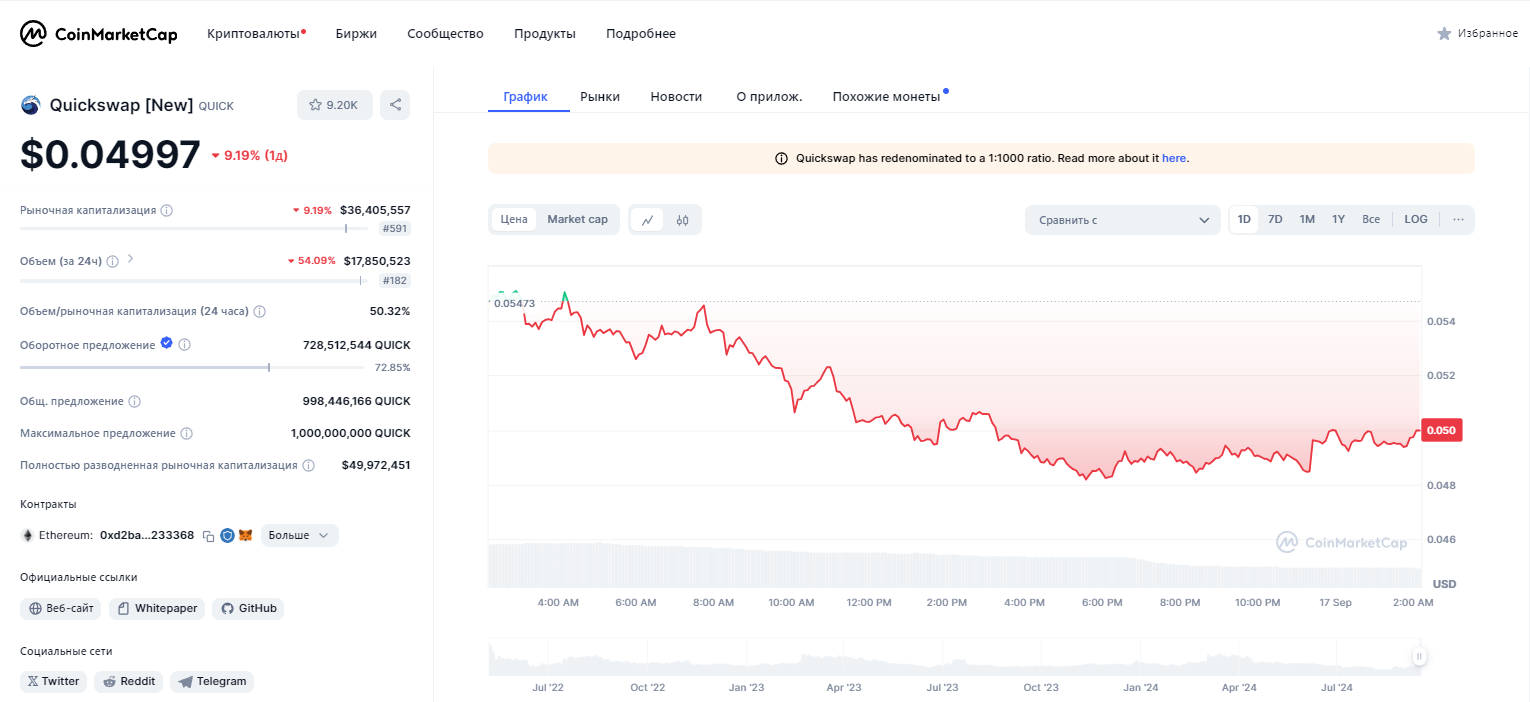Click the Quickswap coin logo icon

31,105
